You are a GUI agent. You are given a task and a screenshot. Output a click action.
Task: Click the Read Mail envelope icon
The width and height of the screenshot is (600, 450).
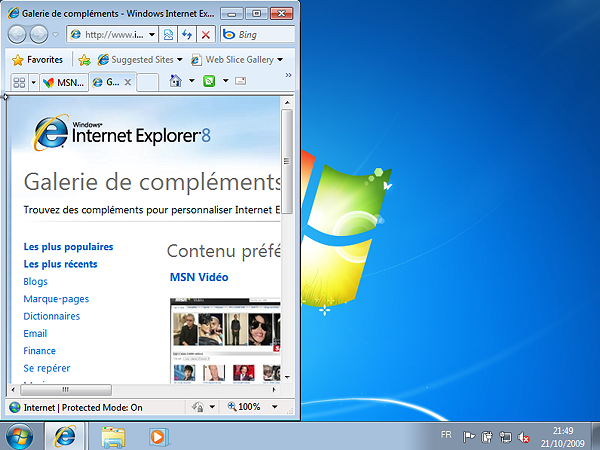point(240,82)
